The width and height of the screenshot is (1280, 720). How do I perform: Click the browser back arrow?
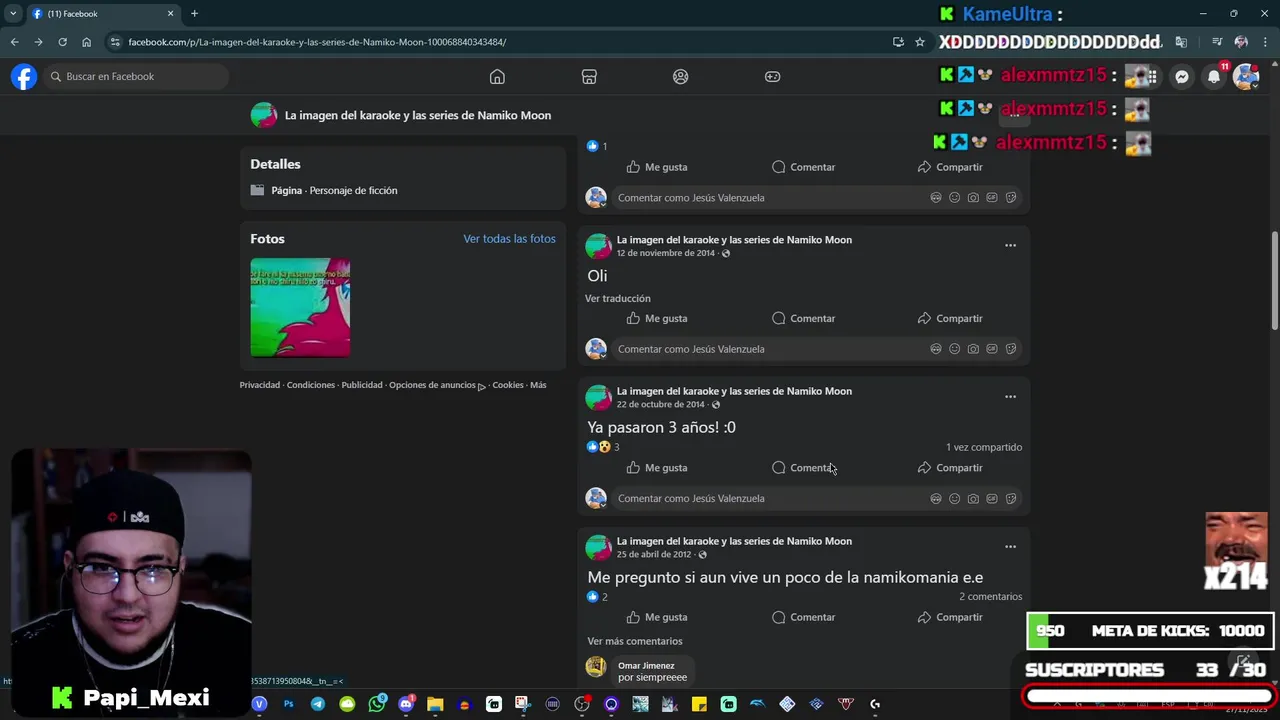(14, 42)
